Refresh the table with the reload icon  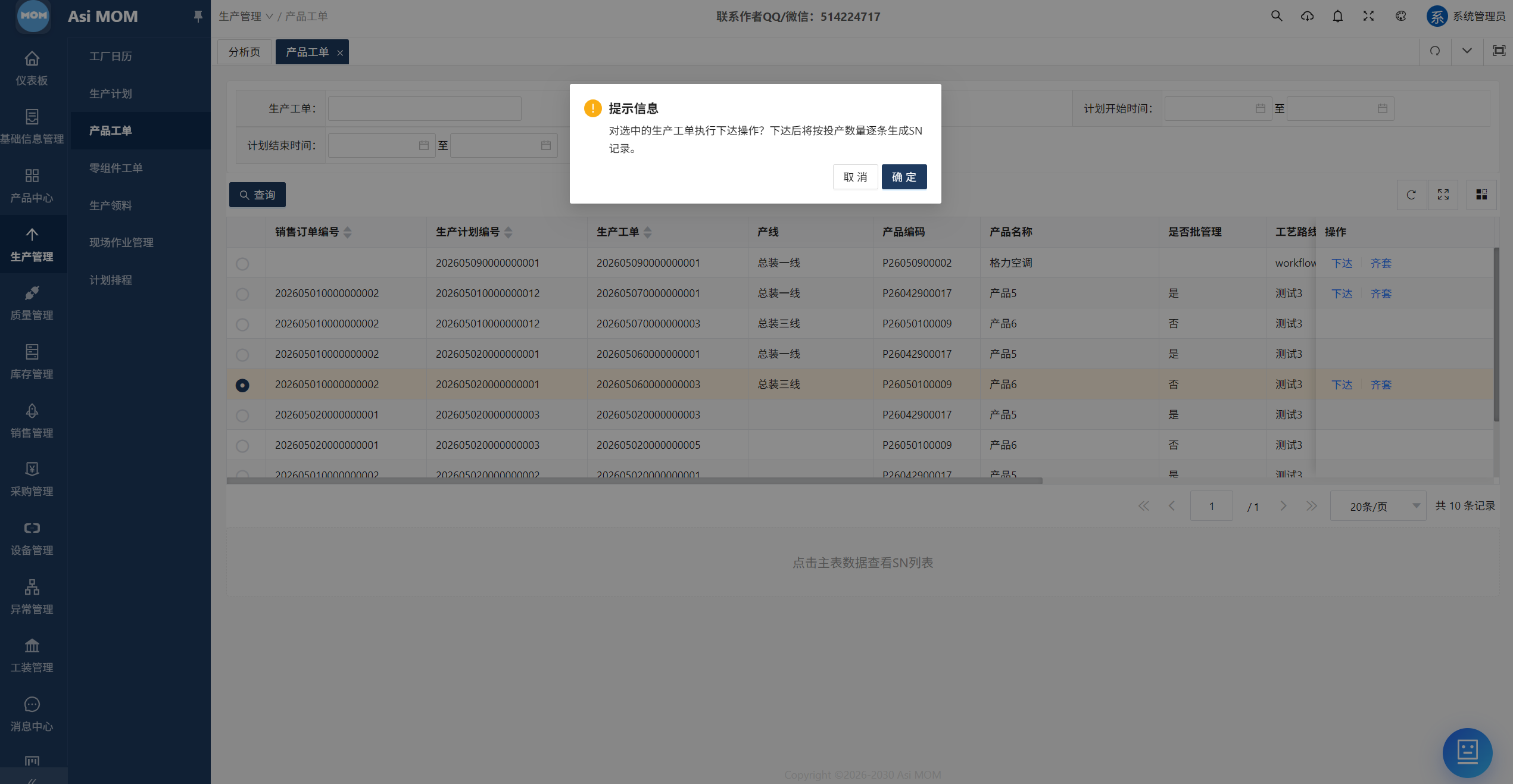[1411, 195]
